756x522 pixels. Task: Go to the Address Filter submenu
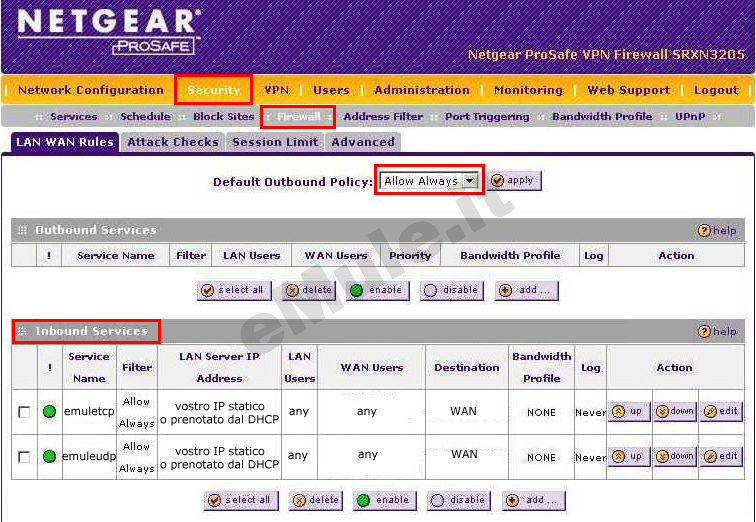click(383, 117)
